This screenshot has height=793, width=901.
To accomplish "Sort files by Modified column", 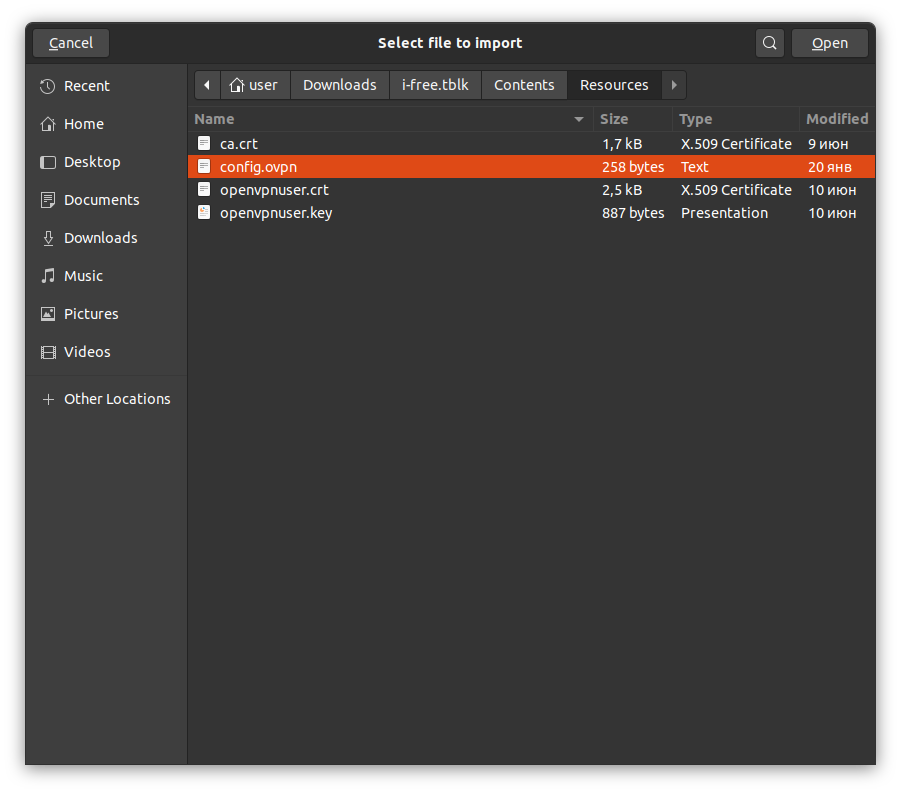I will (x=836, y=119).
